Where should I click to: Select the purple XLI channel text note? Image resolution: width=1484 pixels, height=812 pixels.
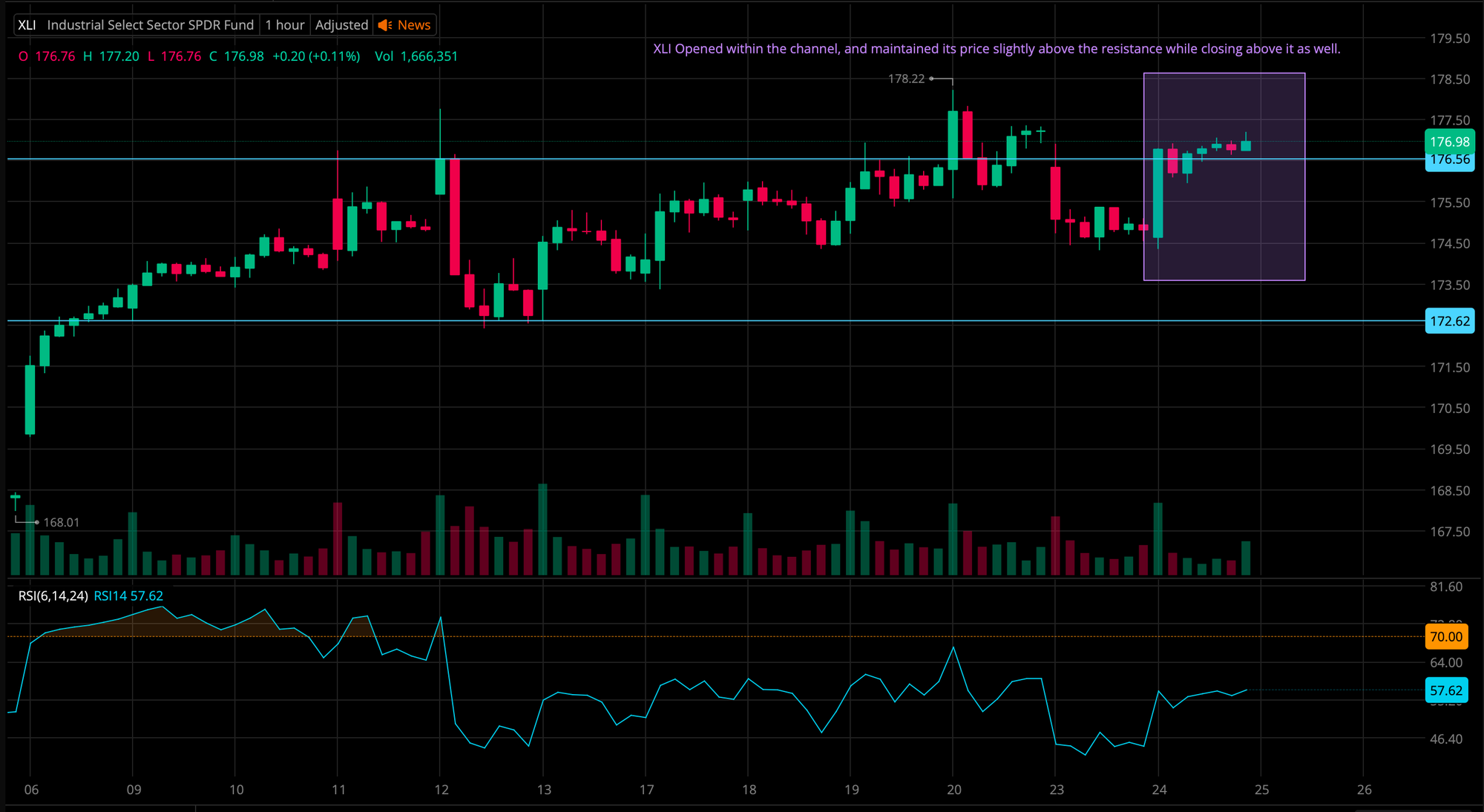(996, 49)
